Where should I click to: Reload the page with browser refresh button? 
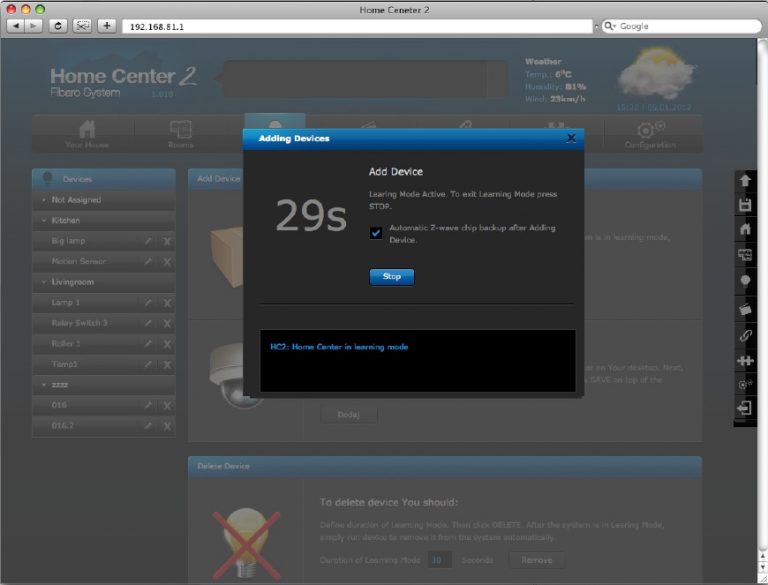click(x=58, y=26)
